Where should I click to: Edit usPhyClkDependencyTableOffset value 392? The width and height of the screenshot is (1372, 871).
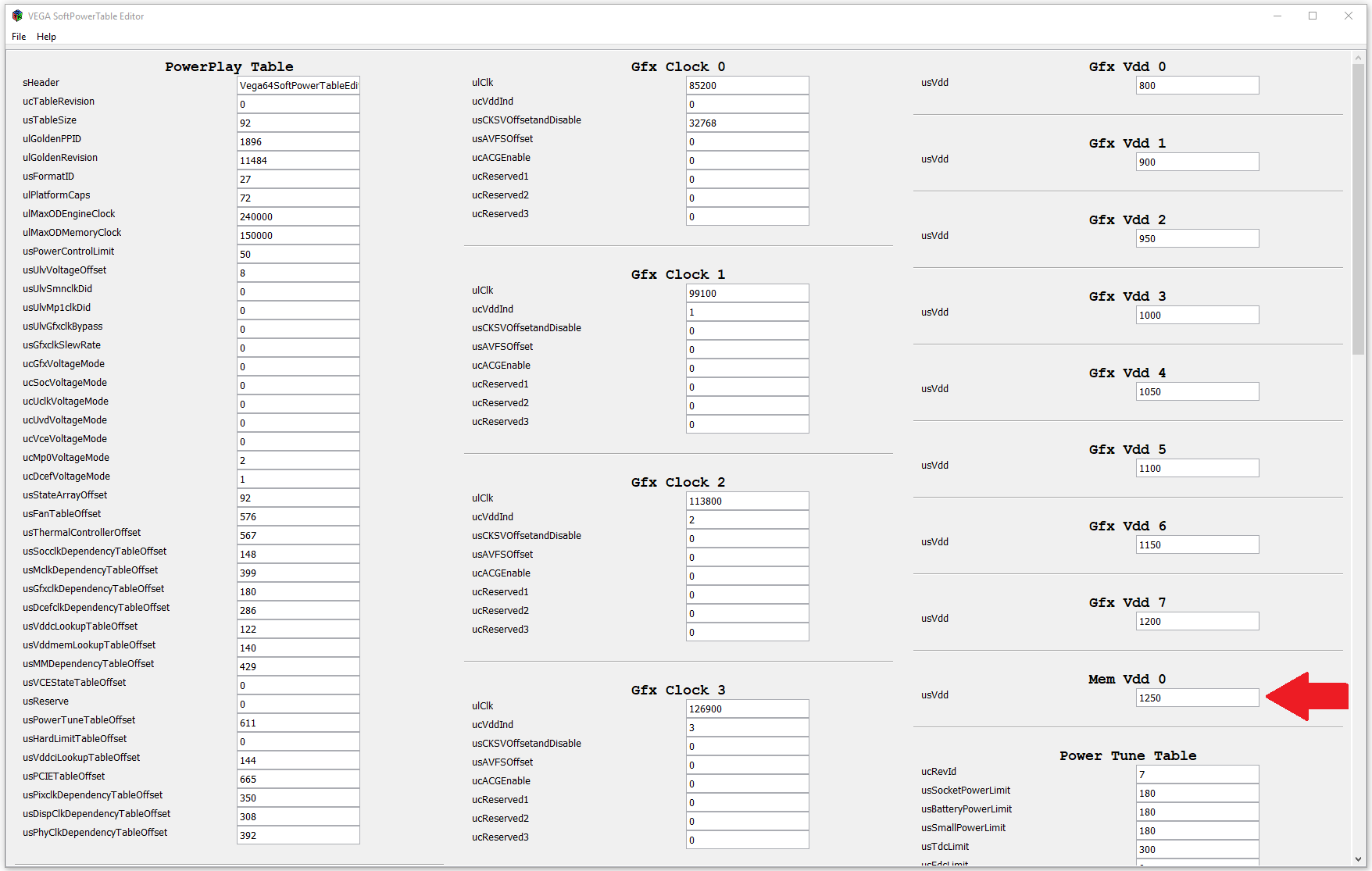pos(298,835)
